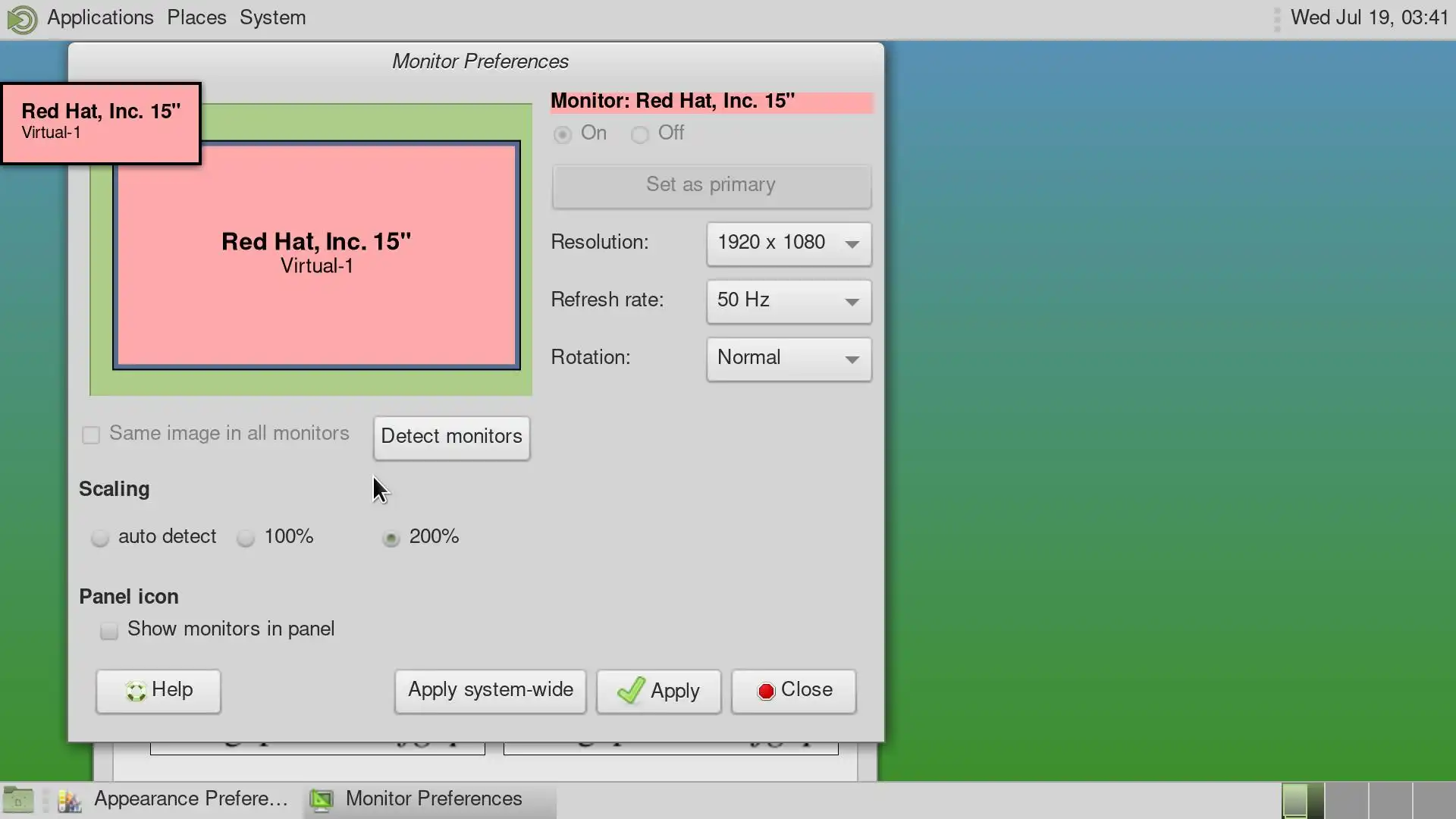This screenshot has width=1456, height=819.
Task: Click the MATE logo icon in top panel
Action: click(22, 19)
